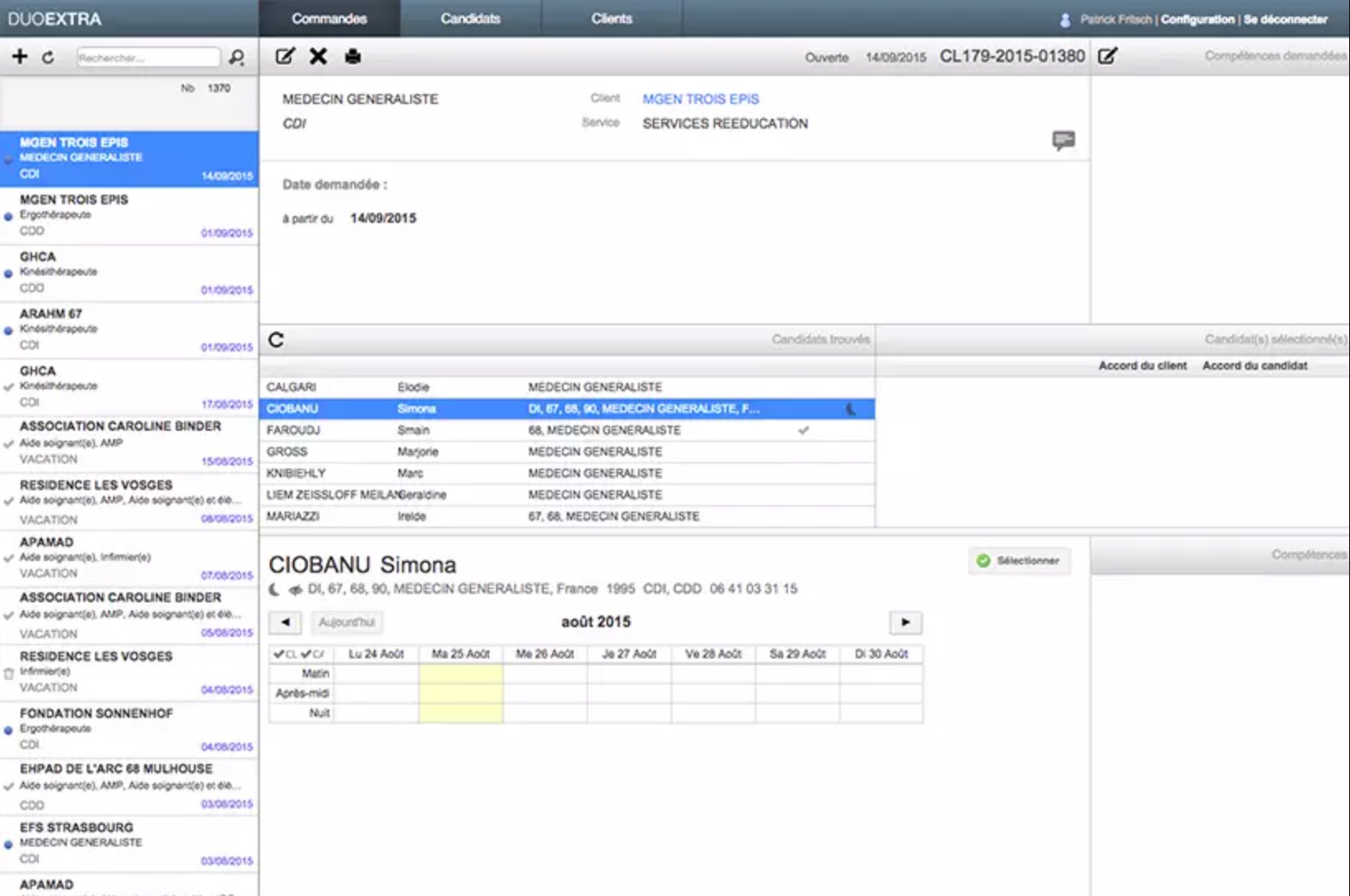Toggle the CL checkmark in calendar header

click(285, 654)
